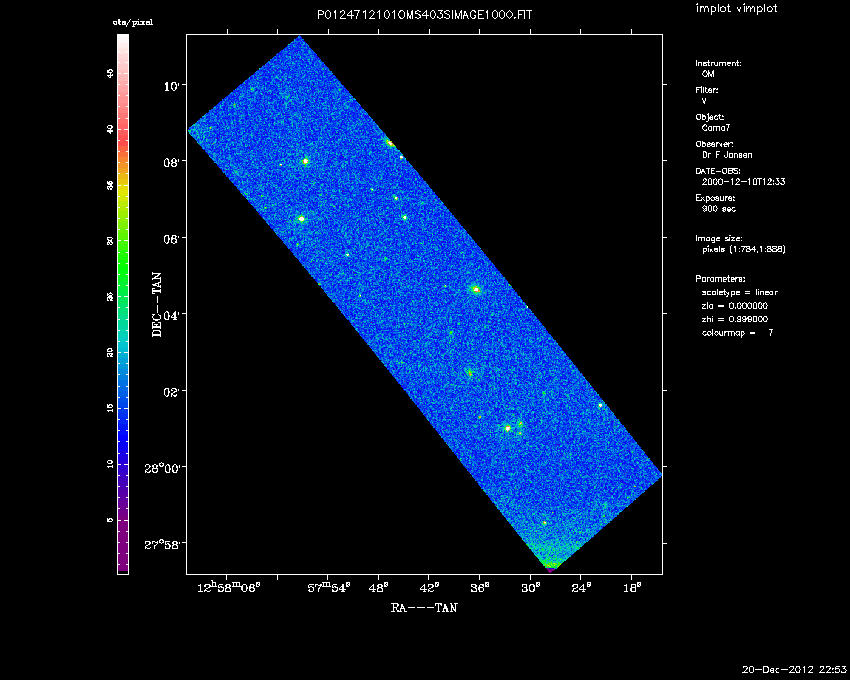Click the DEC--TAN axis label

click(156, 305)
